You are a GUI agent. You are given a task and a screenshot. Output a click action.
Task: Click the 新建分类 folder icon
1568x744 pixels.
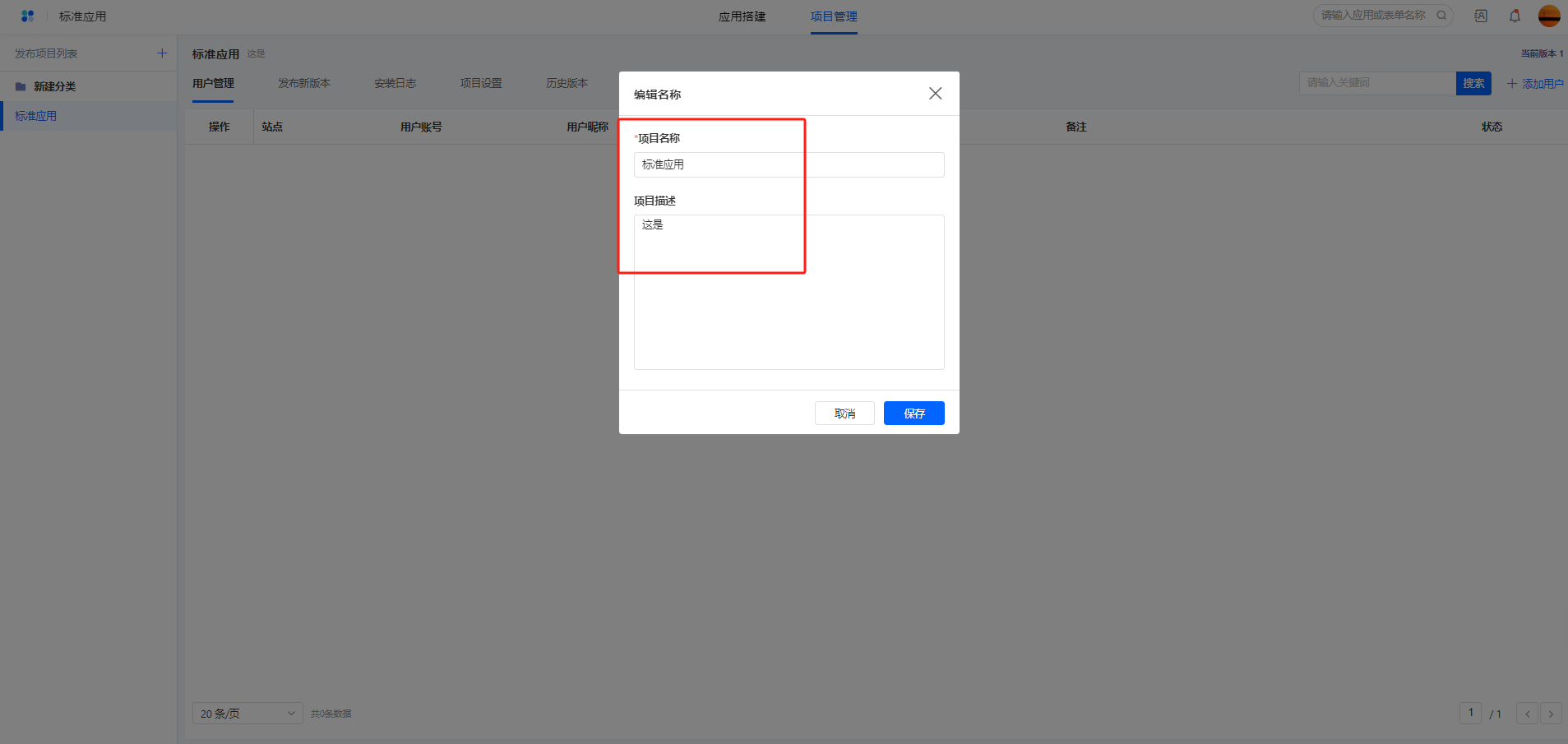(21, 86)
